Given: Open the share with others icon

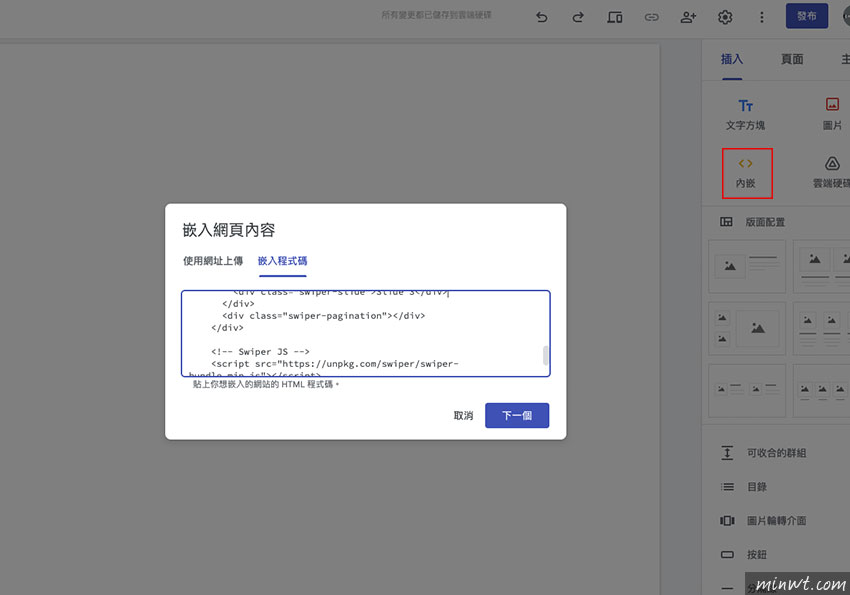Looking at the screenshot, I should click(688, 17).
